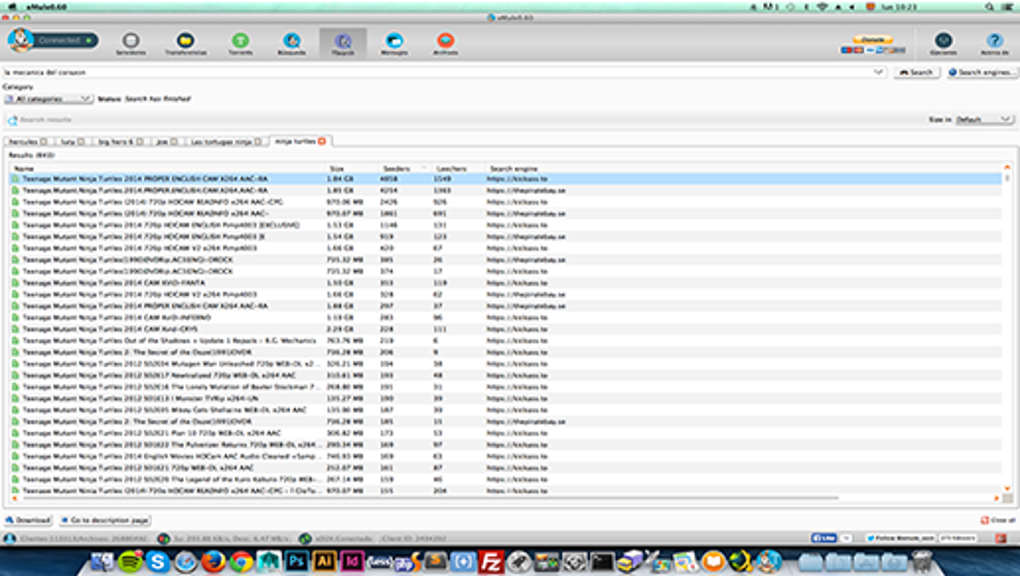Click Go to description page button
Viewport: 1020px width, 576px height.
pos(105,520)
